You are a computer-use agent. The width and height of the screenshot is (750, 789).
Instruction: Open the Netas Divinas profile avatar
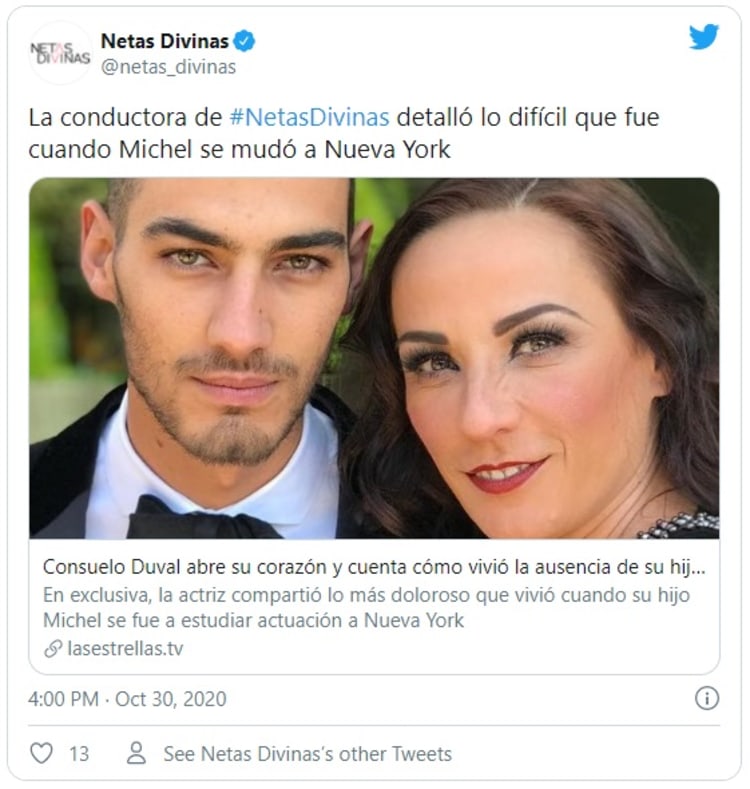point(61,53)
